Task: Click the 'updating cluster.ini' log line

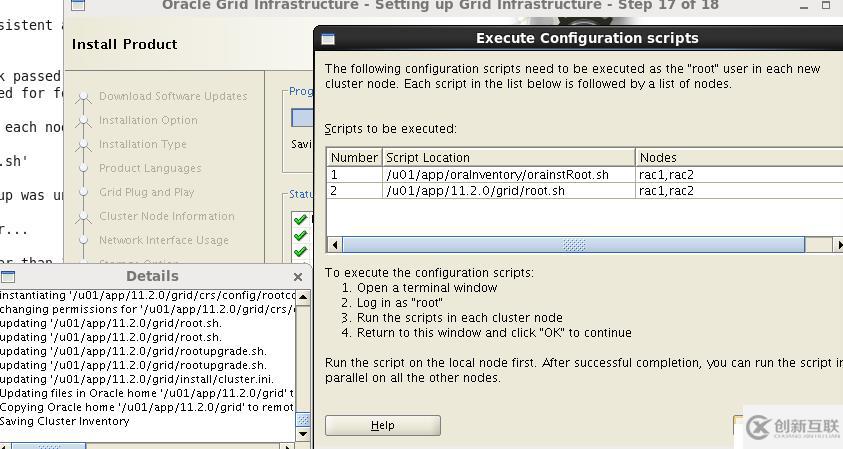Action: [x=137, y=379]
